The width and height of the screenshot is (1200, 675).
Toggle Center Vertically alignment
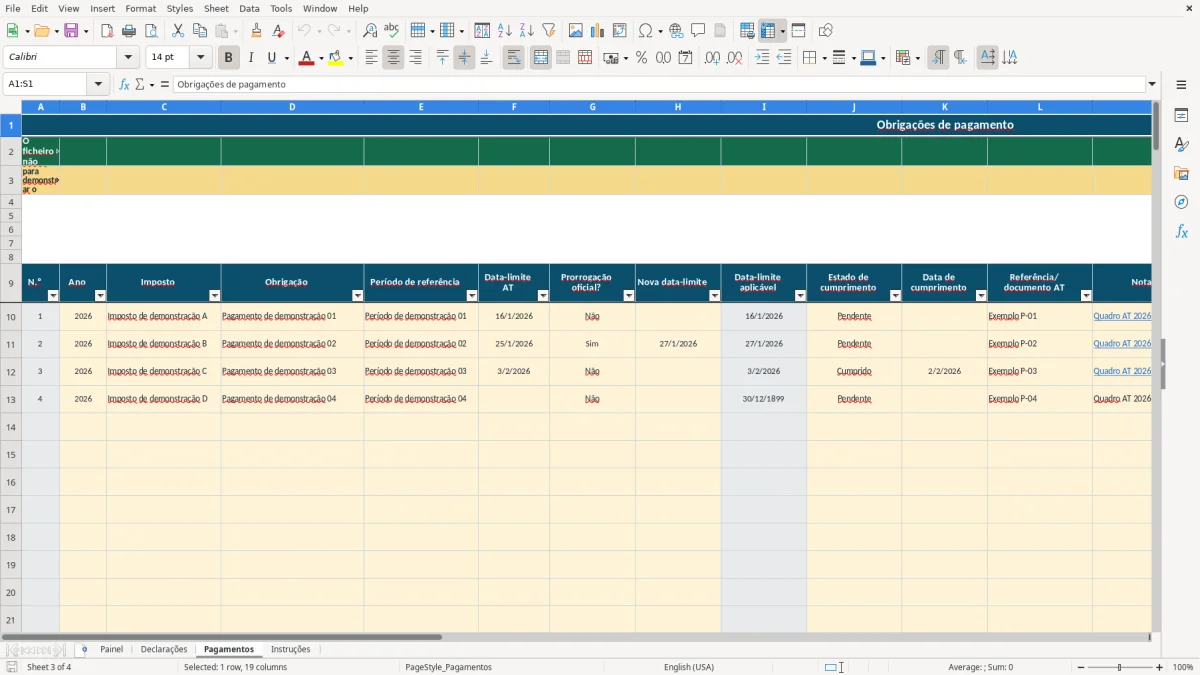click(x=464, y=58)
